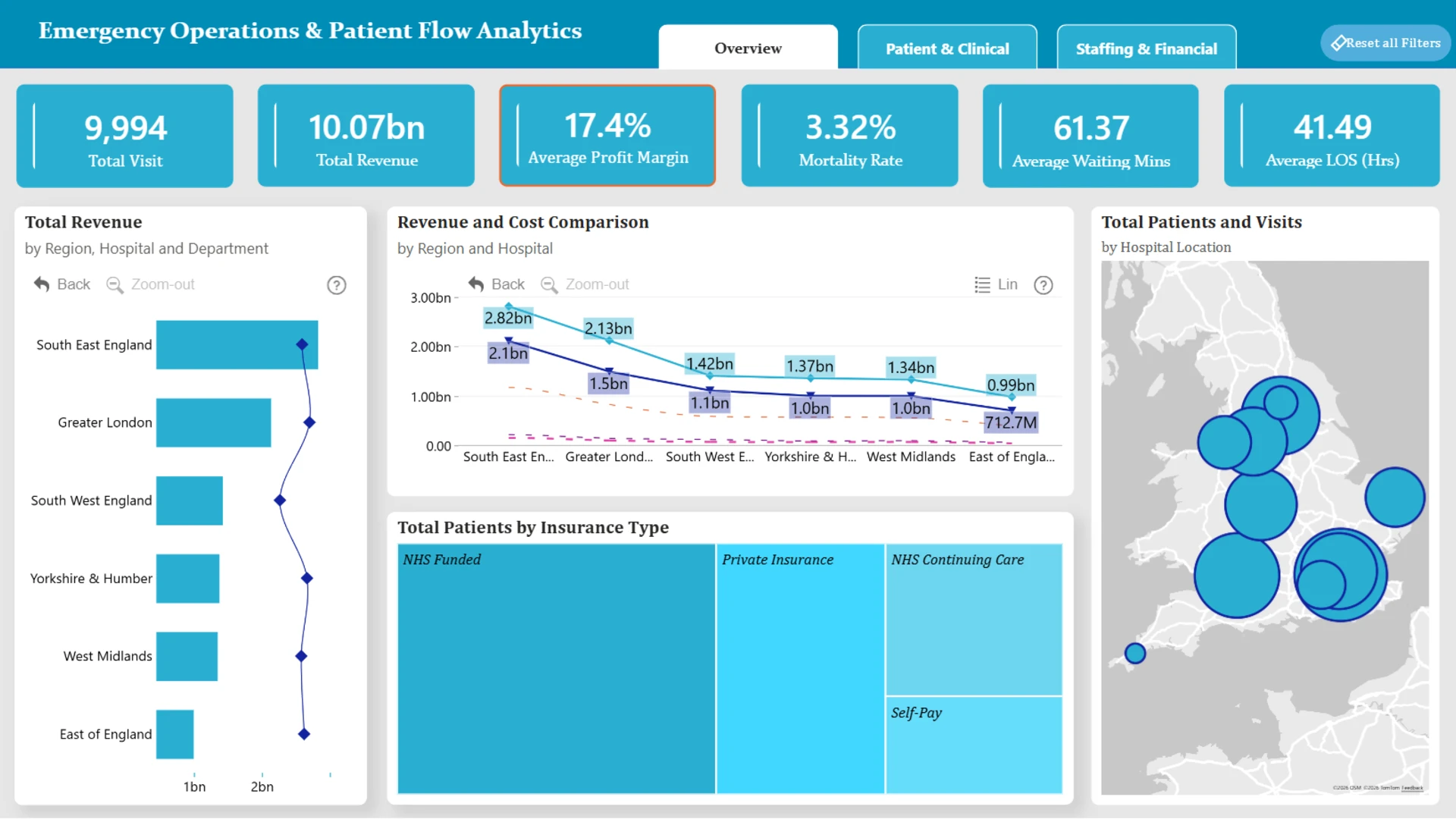Open the Staffing & Financial tab
The image size is (1456, 819).
click(1147, 48)
